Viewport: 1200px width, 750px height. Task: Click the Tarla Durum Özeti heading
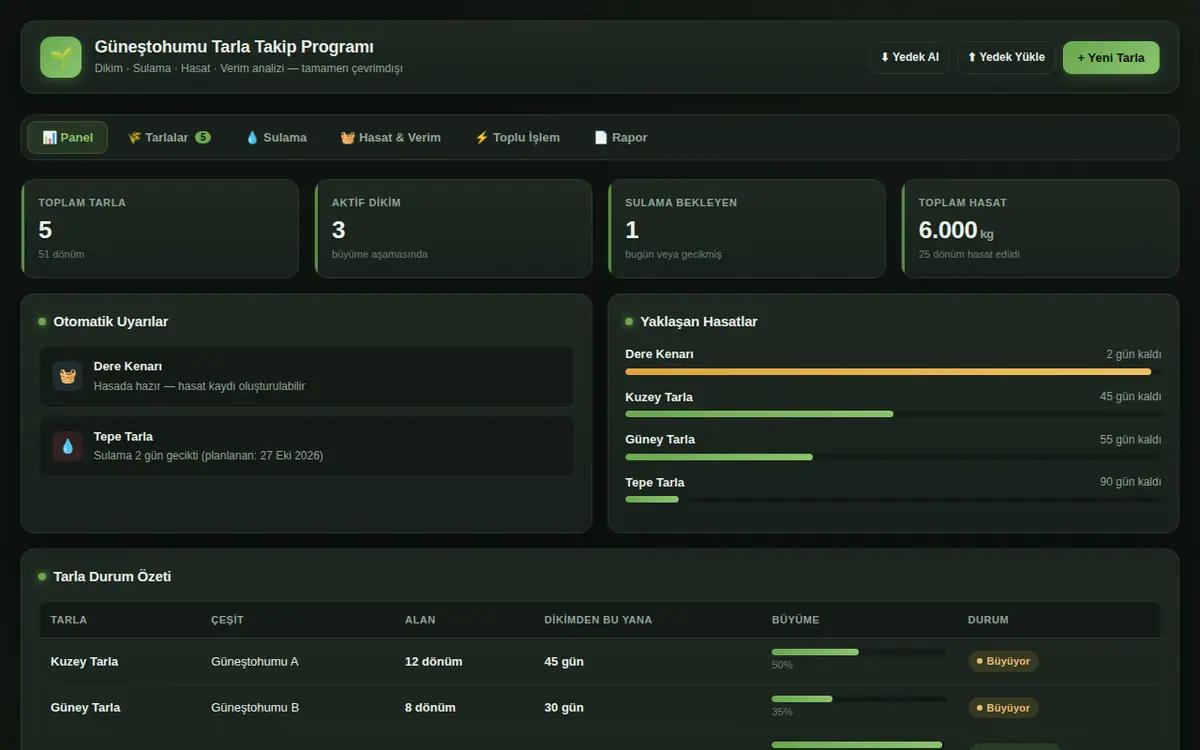click(x=112, y=577)
